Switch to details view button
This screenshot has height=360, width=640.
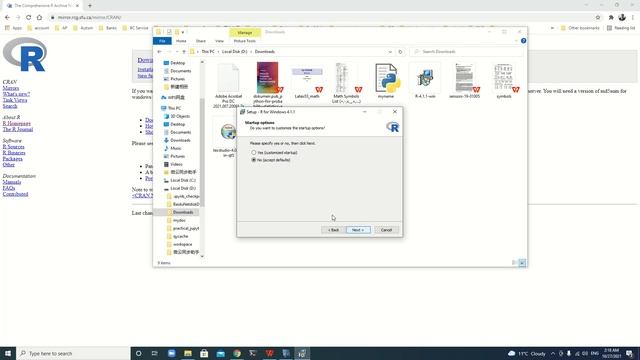[514, 263]
